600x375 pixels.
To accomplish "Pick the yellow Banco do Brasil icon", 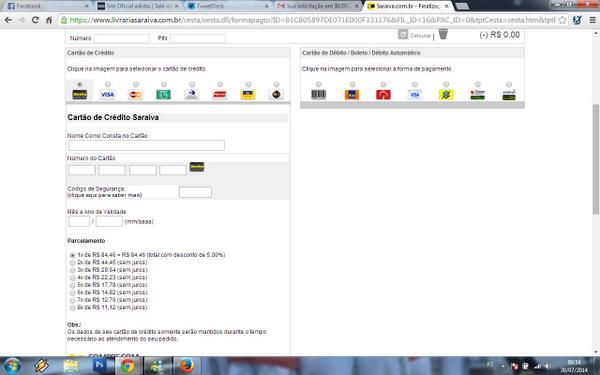I will [x=446, y=95].
